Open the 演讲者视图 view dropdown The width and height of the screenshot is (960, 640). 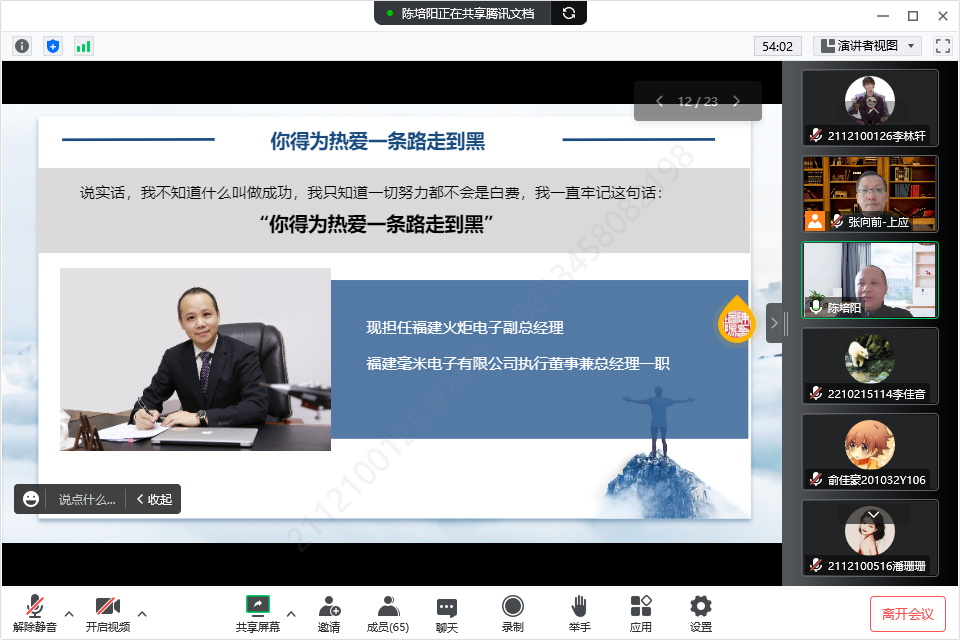[x=867, y=46]
